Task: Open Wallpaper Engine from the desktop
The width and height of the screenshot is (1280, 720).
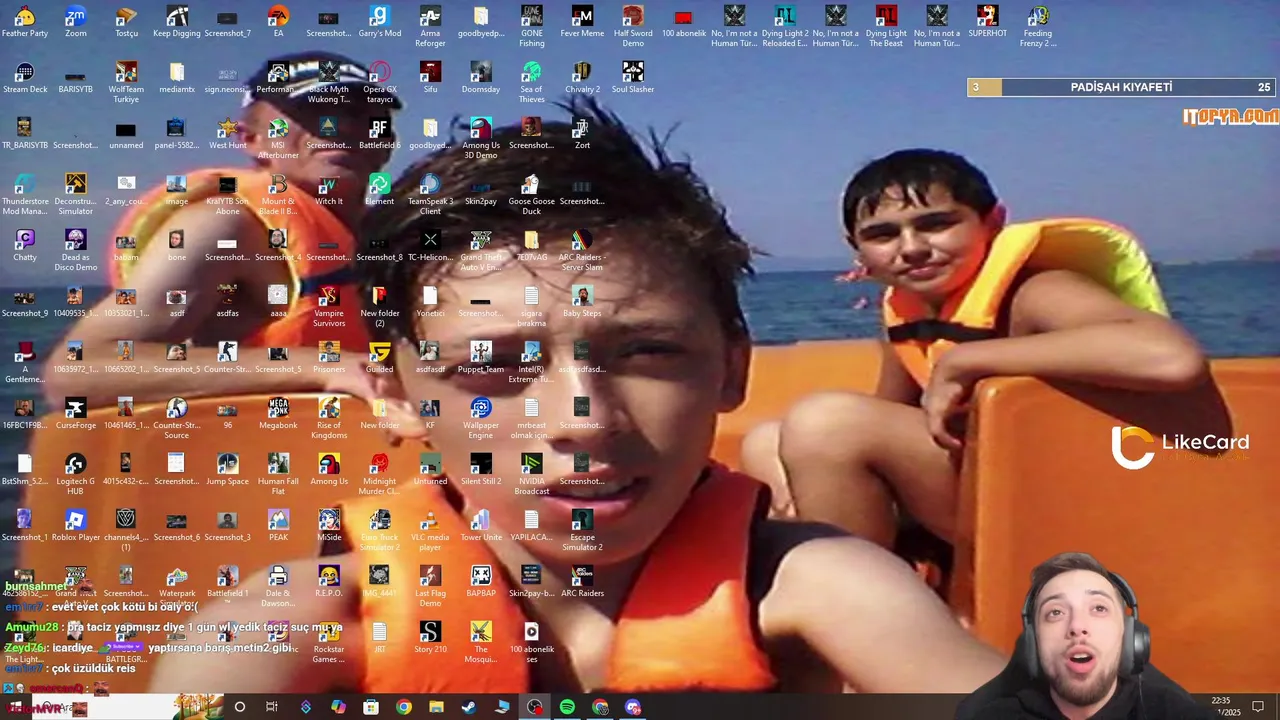Action: click(481, 409)
